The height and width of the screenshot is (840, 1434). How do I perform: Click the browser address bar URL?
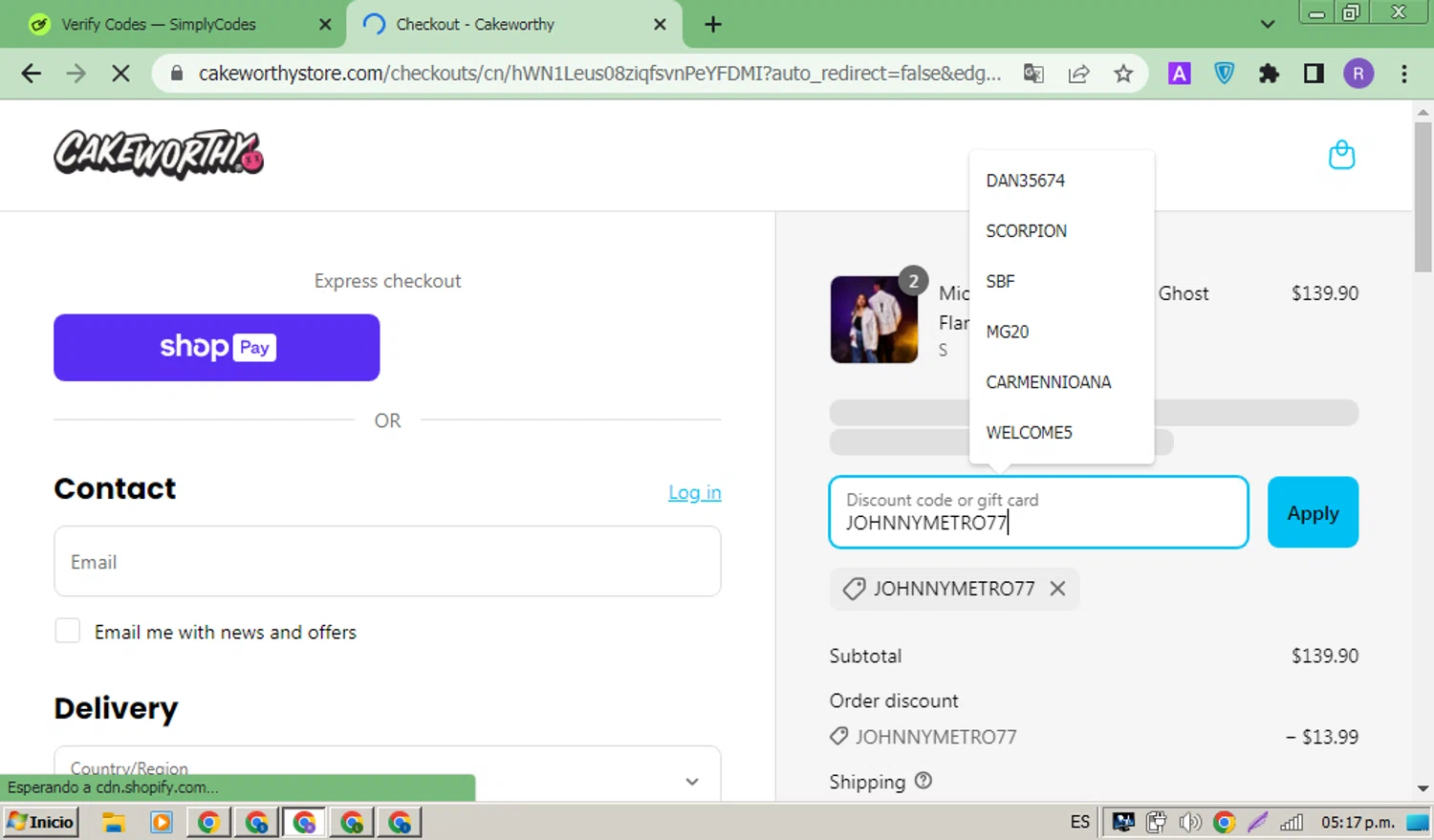(599, 74)
